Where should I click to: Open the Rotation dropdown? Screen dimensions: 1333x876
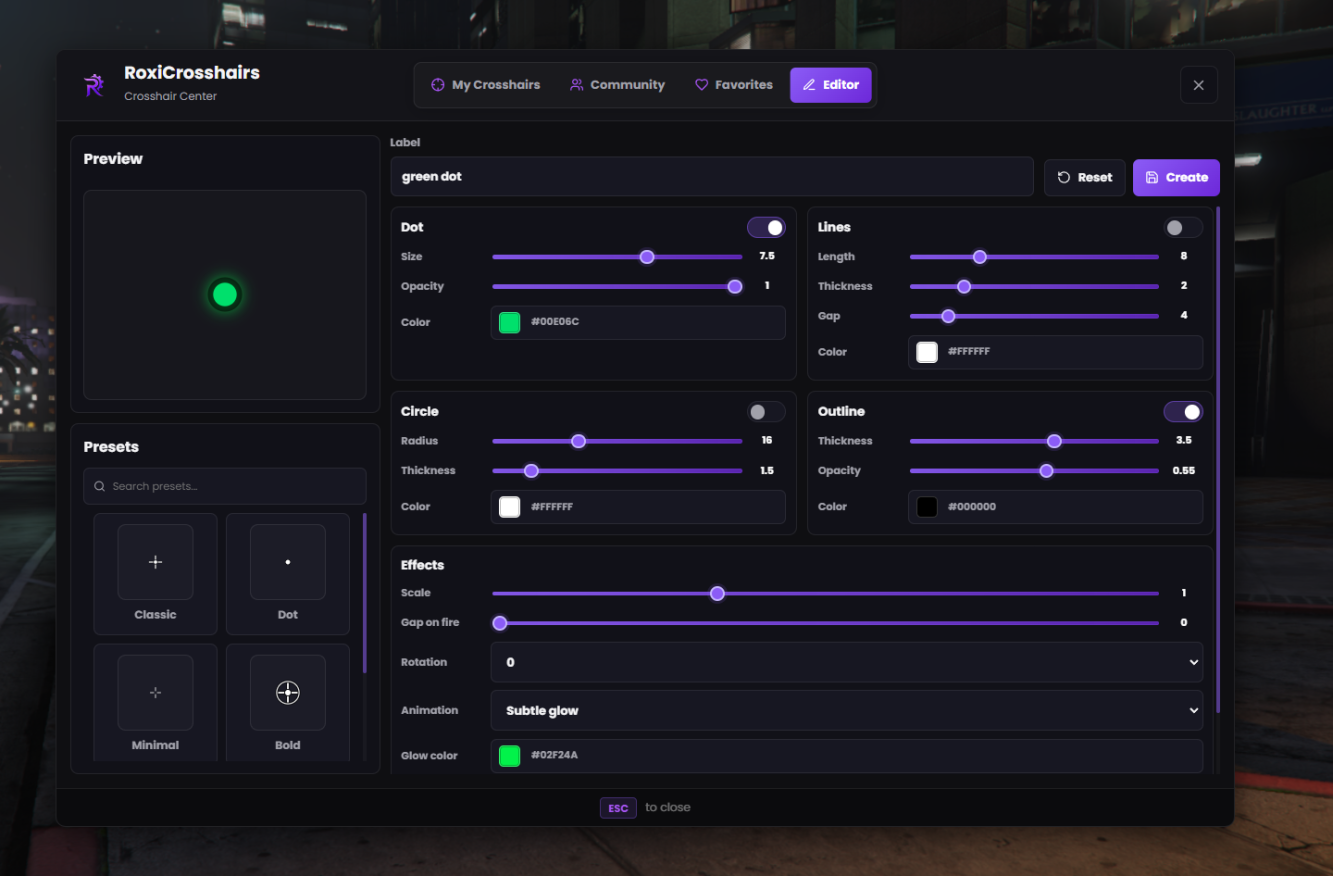[847, 662]
